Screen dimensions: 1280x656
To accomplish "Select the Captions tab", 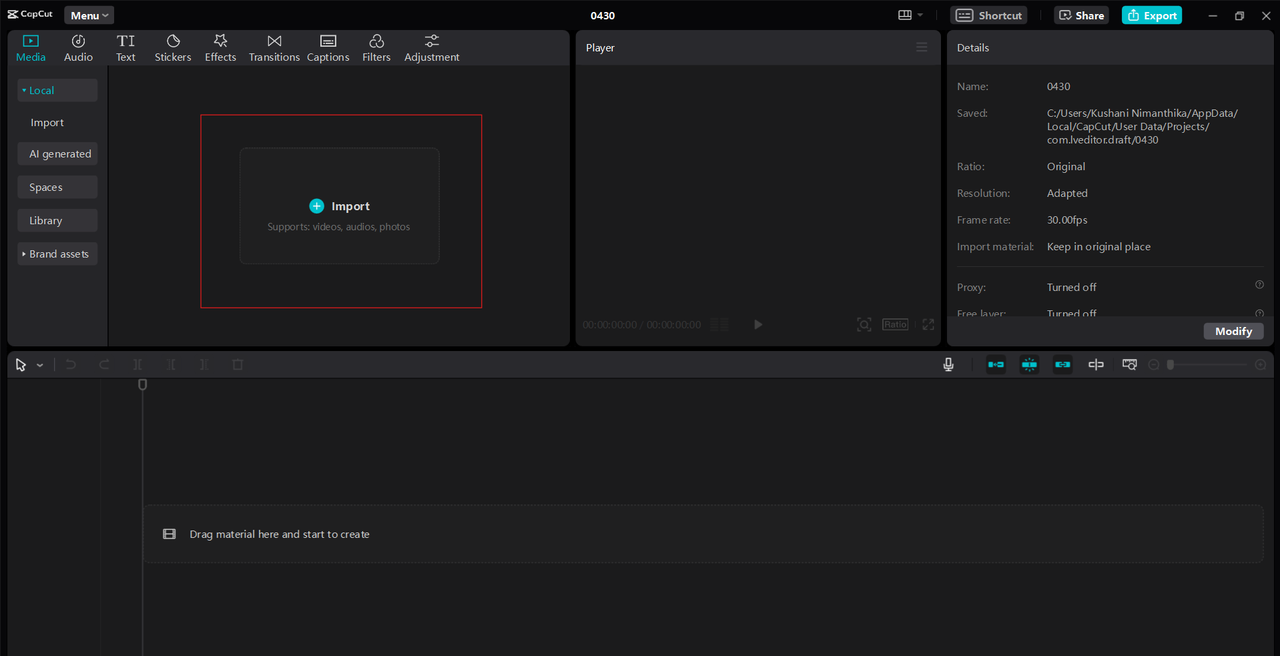I will coord(328,48).
